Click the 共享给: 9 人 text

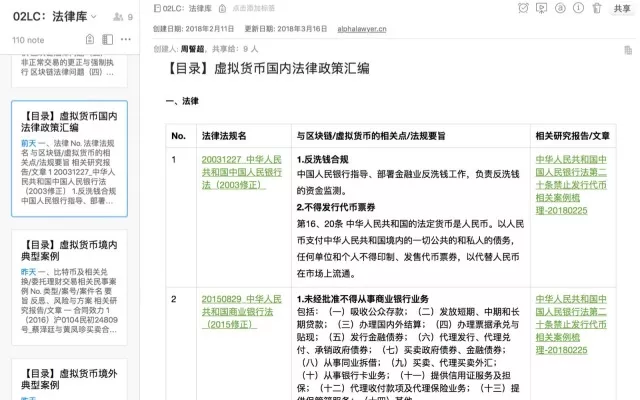(x=235, y=49)
